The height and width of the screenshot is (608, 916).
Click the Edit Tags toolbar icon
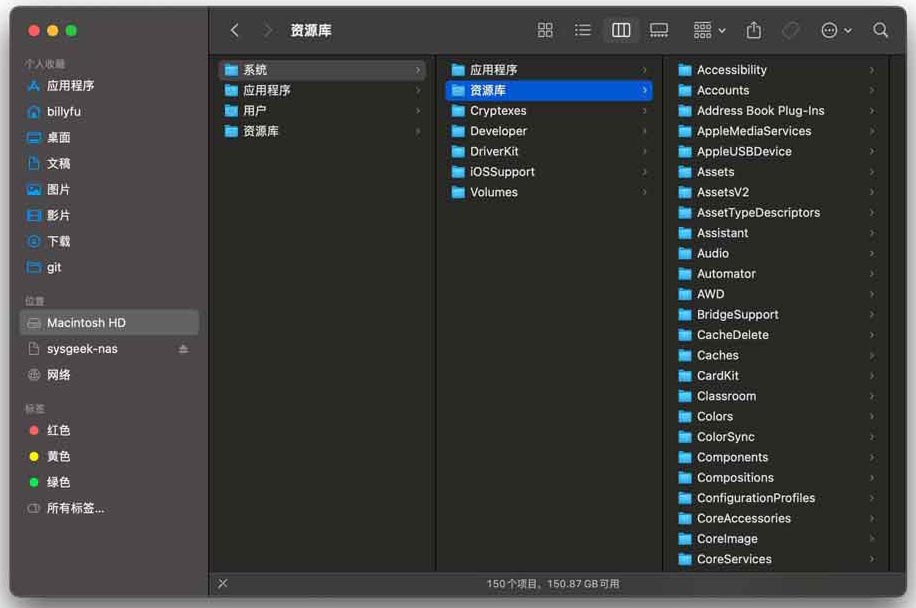[790, 31]
